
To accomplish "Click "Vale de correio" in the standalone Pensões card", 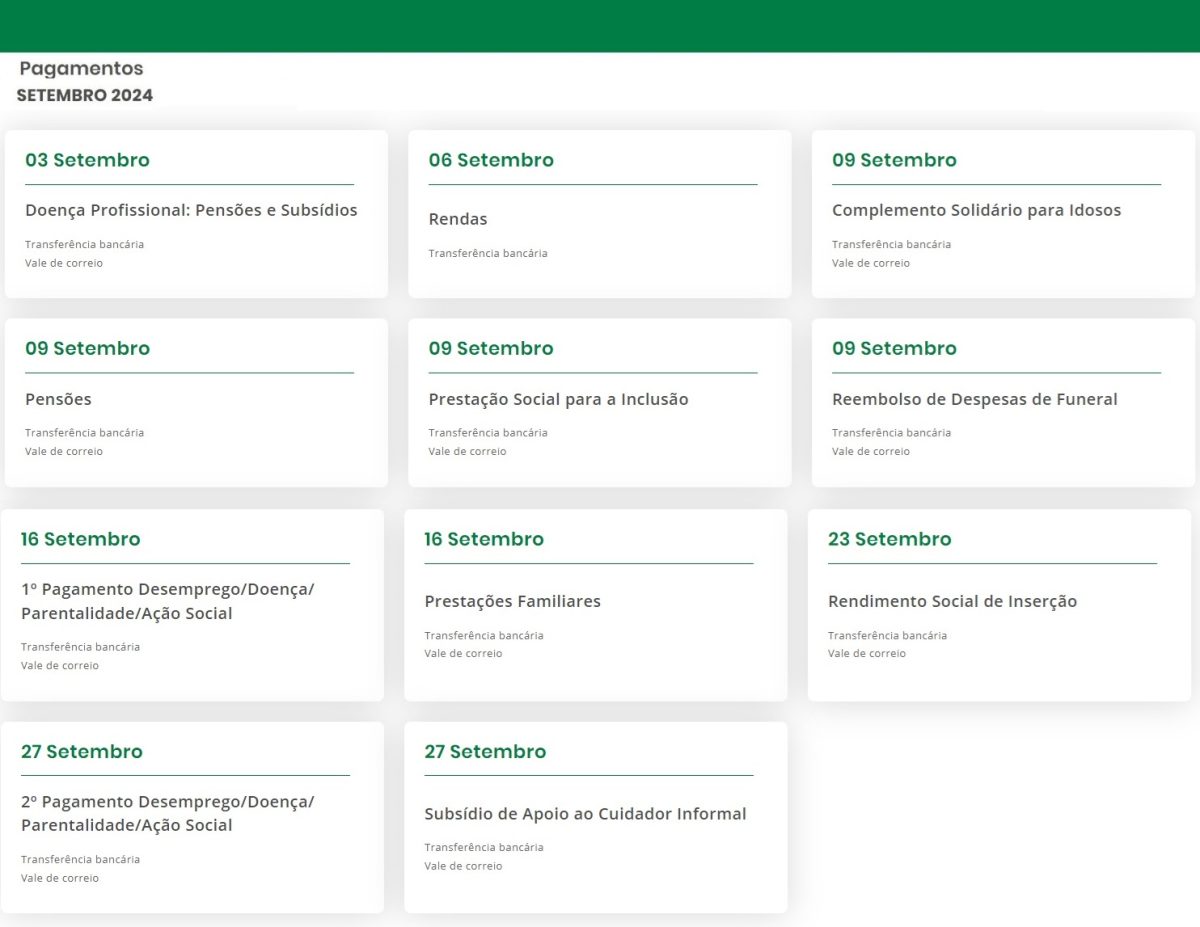I will point(64,451).
